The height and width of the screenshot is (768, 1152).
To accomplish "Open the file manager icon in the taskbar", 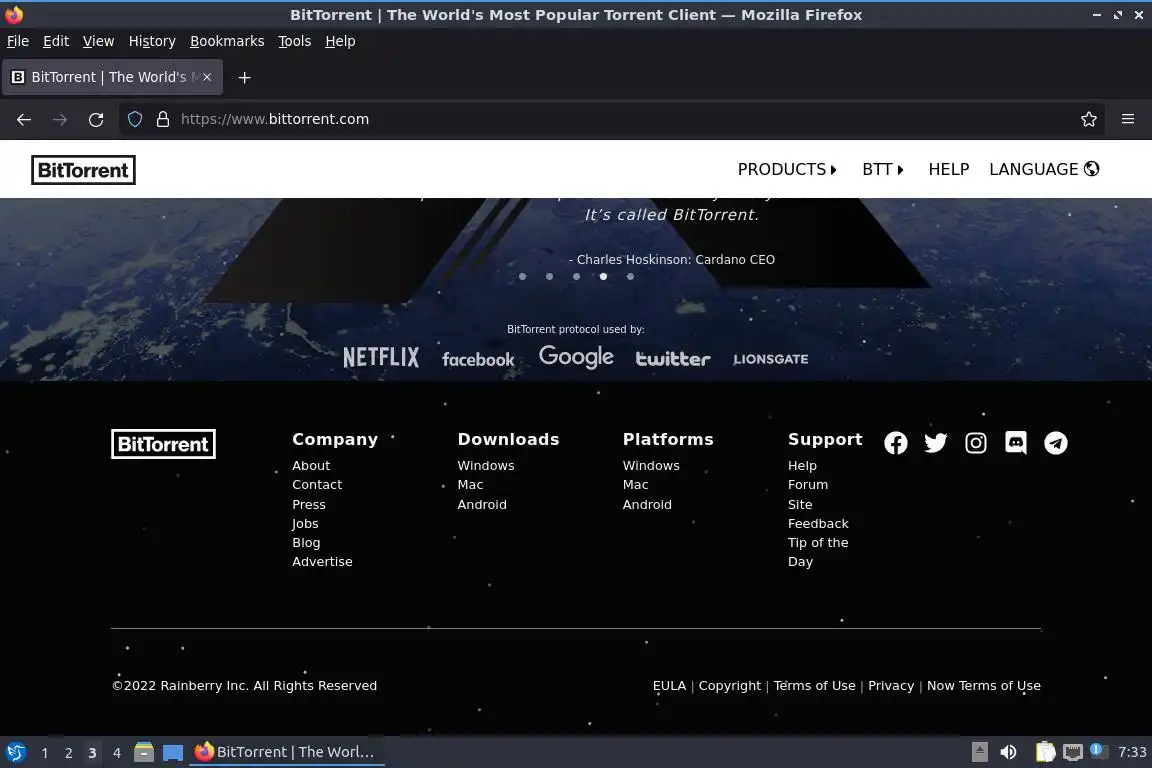I will 144,752.
